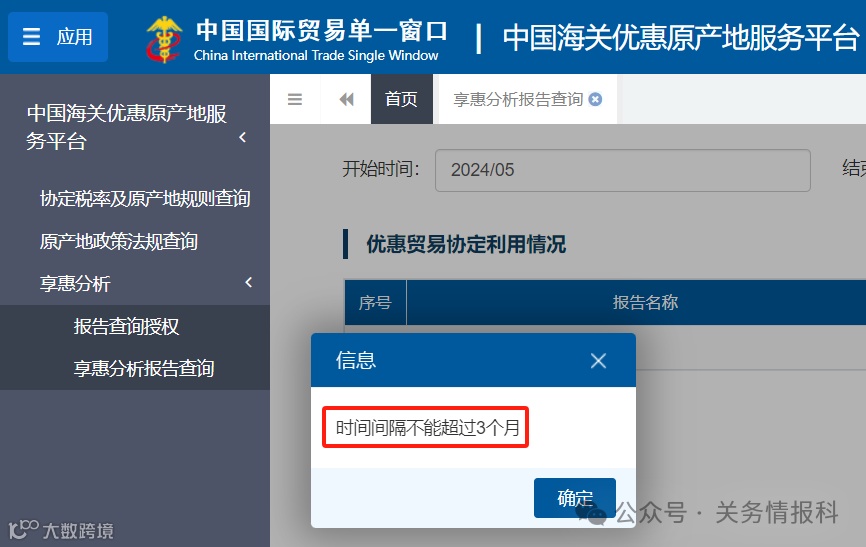Click the 开始时间 label
866x547 pixels.
(381, 169)
